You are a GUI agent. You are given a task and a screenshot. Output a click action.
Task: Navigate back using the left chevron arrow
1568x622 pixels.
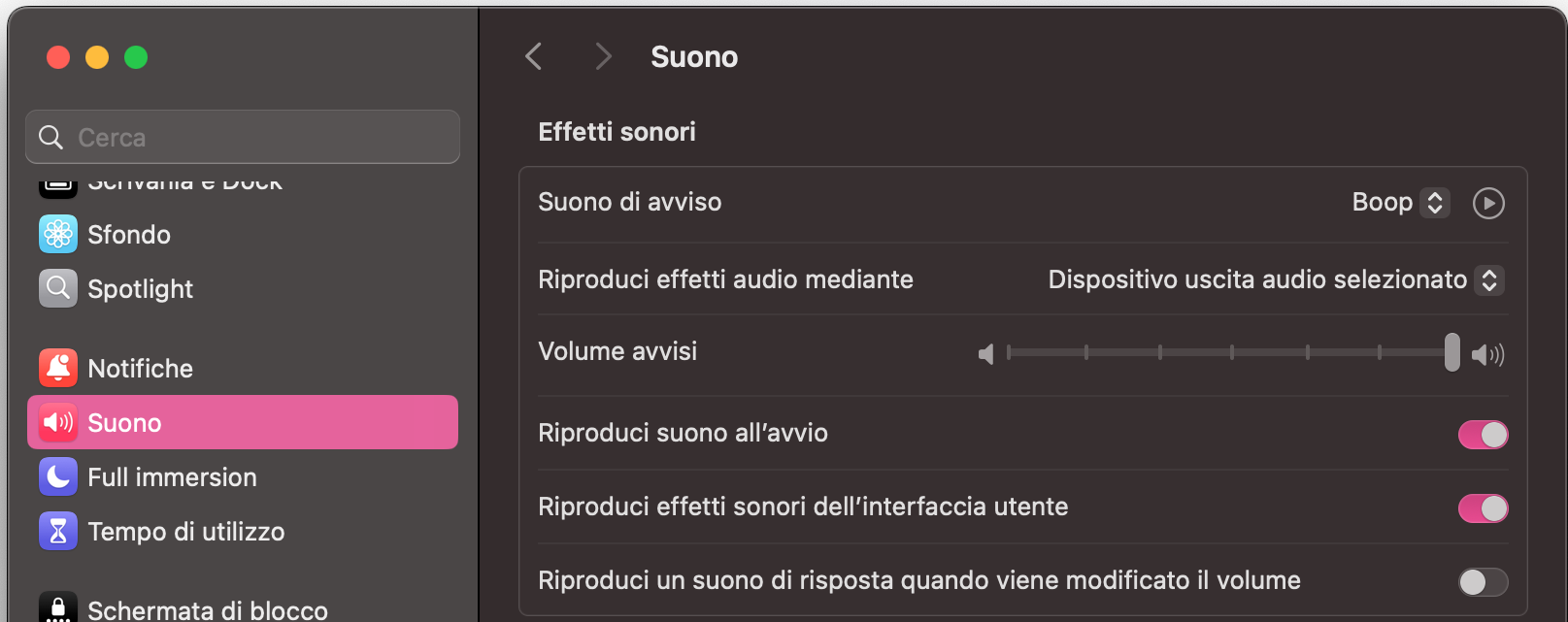tap(533, 56)
